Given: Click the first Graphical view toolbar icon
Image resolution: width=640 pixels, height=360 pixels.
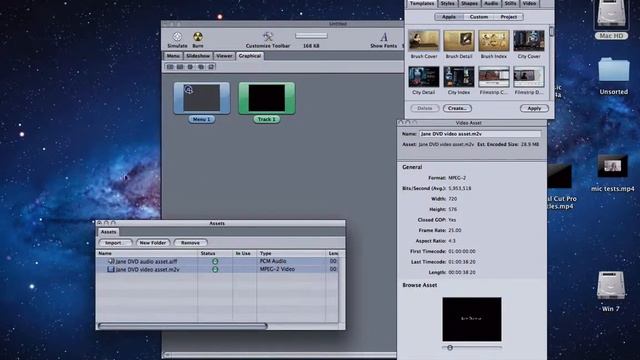Looking at the screenshot, I should coord(170,67).
